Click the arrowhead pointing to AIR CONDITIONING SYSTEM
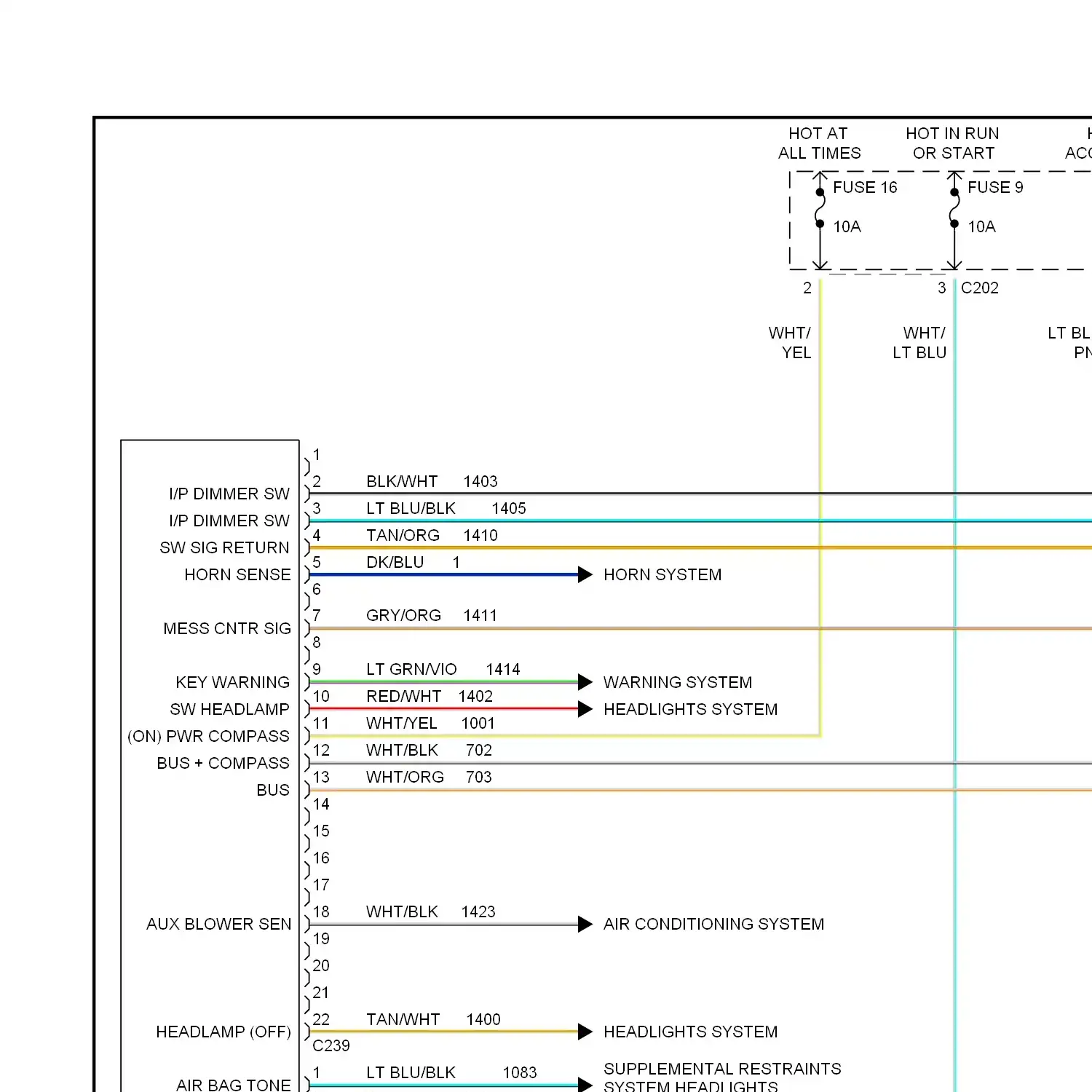The width and height of the screenshot is (1092, 1092). coord(585,925)
